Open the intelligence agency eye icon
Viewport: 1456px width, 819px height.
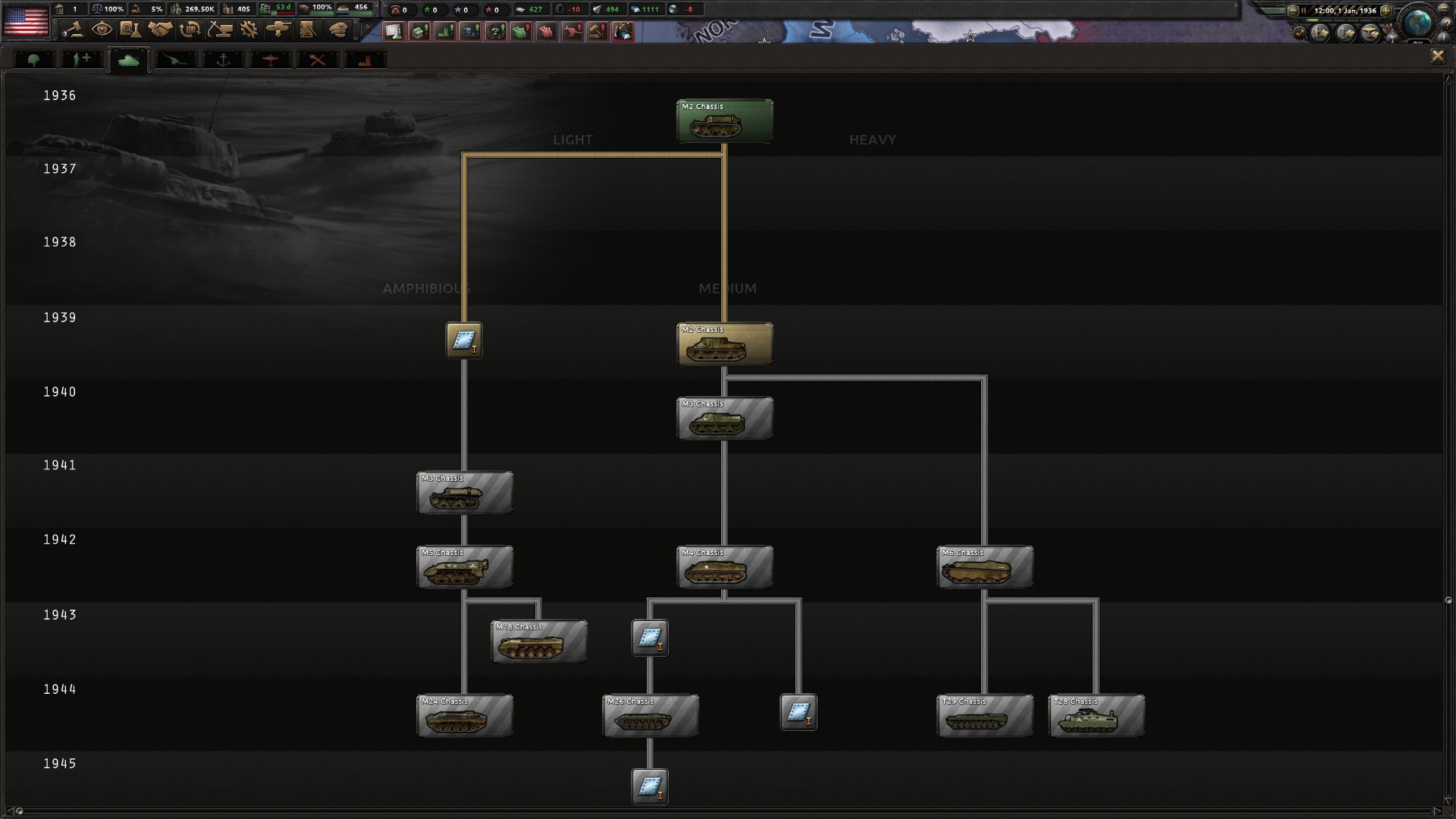pos(102,30)
